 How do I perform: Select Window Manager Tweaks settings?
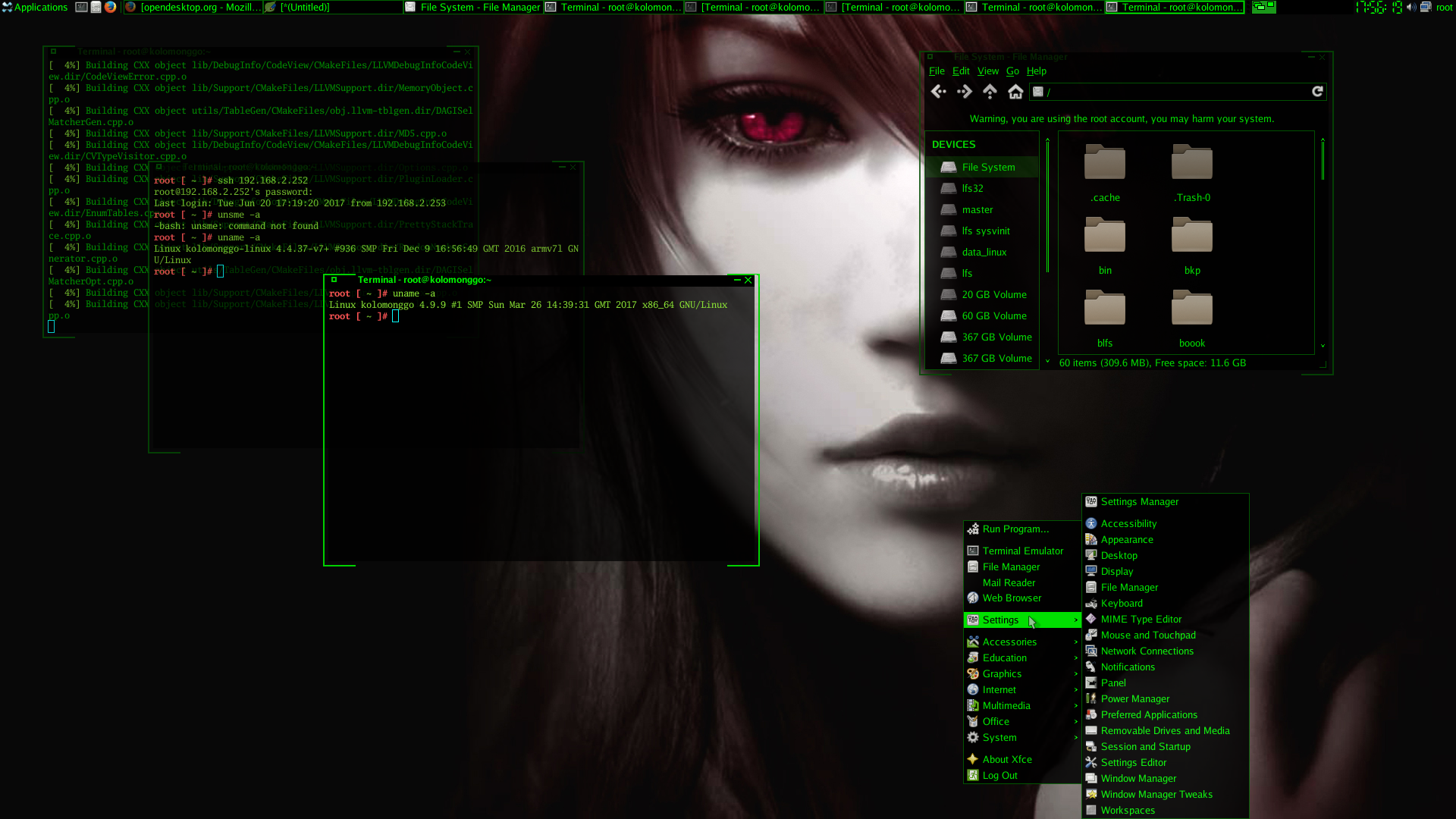[x=1157, y=793]
